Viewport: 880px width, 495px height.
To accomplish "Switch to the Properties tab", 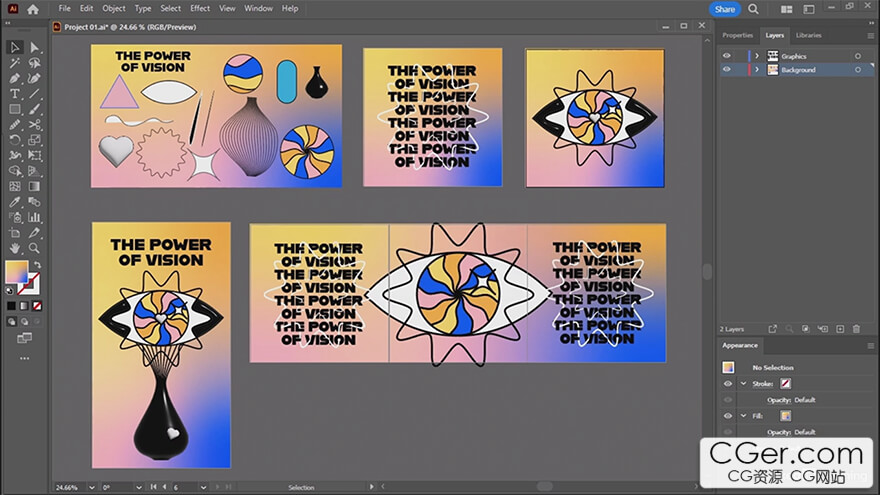I will tap(737, 35).
